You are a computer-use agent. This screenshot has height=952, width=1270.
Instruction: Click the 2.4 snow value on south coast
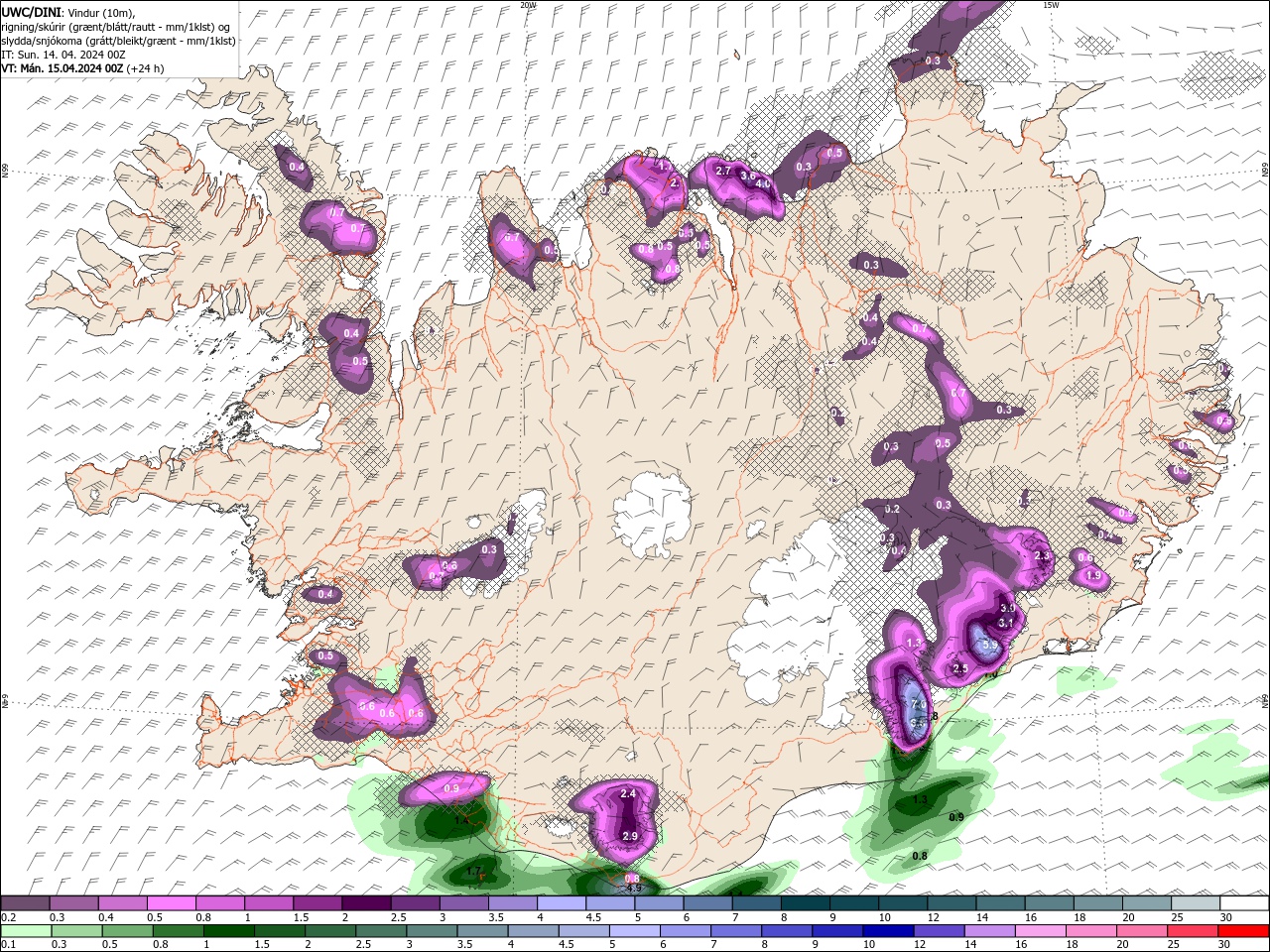pyautogui.click(x=628, y=794)
